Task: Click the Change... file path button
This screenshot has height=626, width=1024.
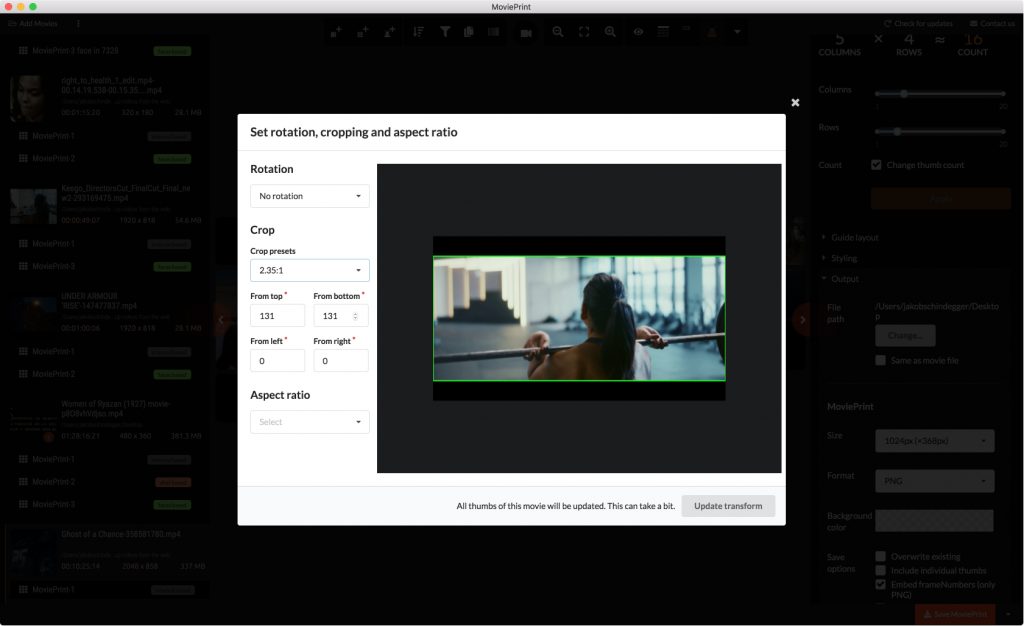Action: tap(905, 336)
